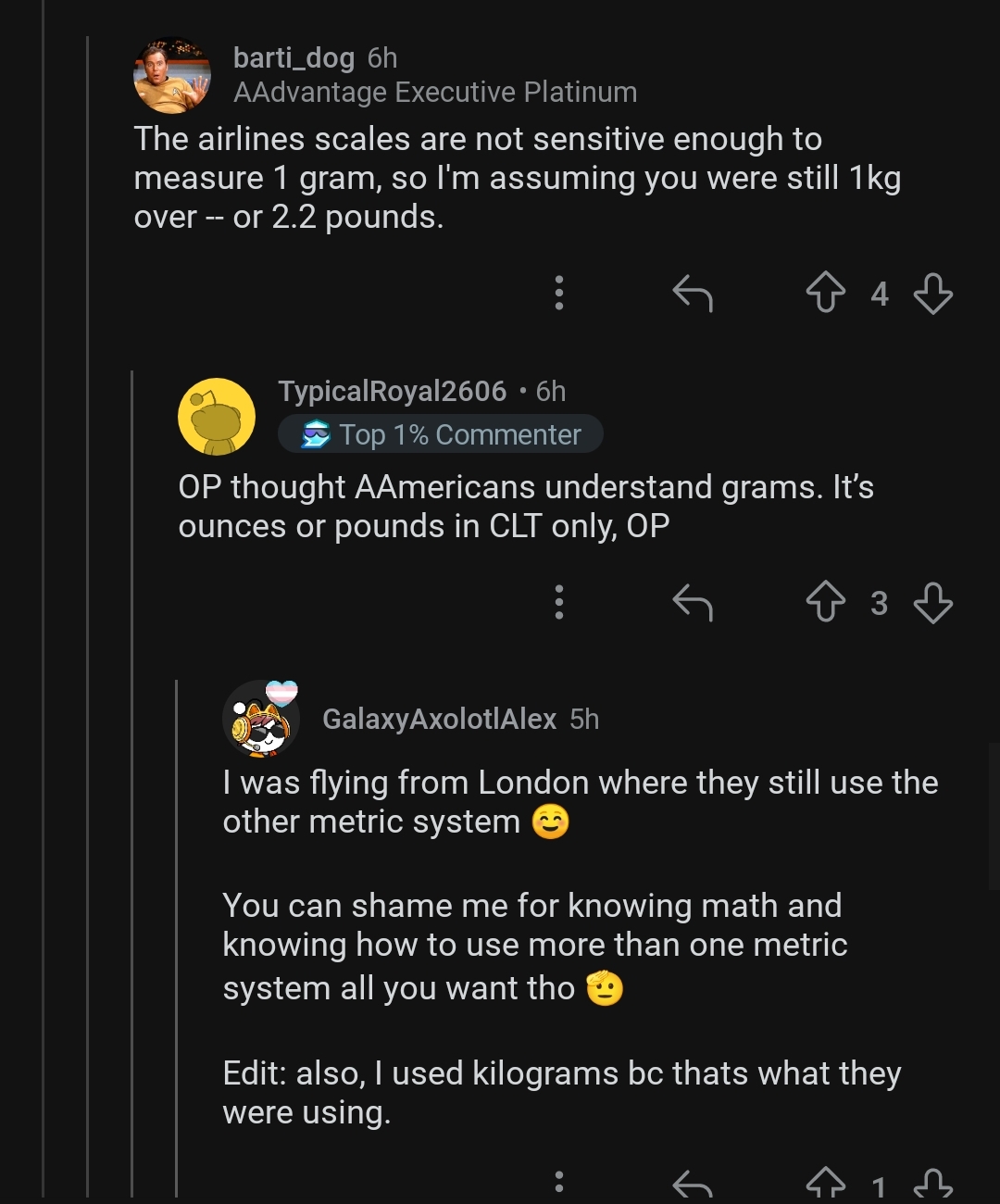
Task: Open more options on barti_dog's comment
Action: 558,294
